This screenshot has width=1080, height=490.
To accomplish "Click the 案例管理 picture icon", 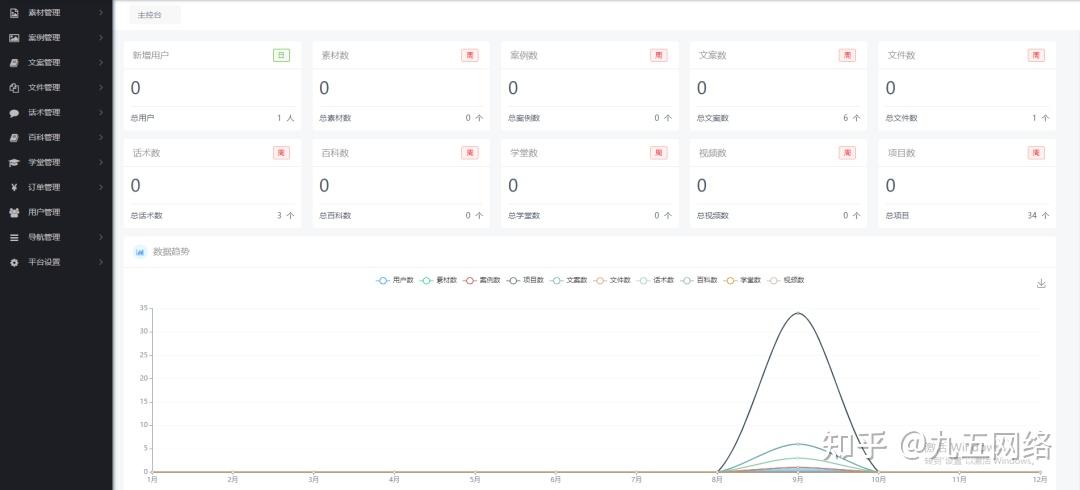I will click(14, 37).
